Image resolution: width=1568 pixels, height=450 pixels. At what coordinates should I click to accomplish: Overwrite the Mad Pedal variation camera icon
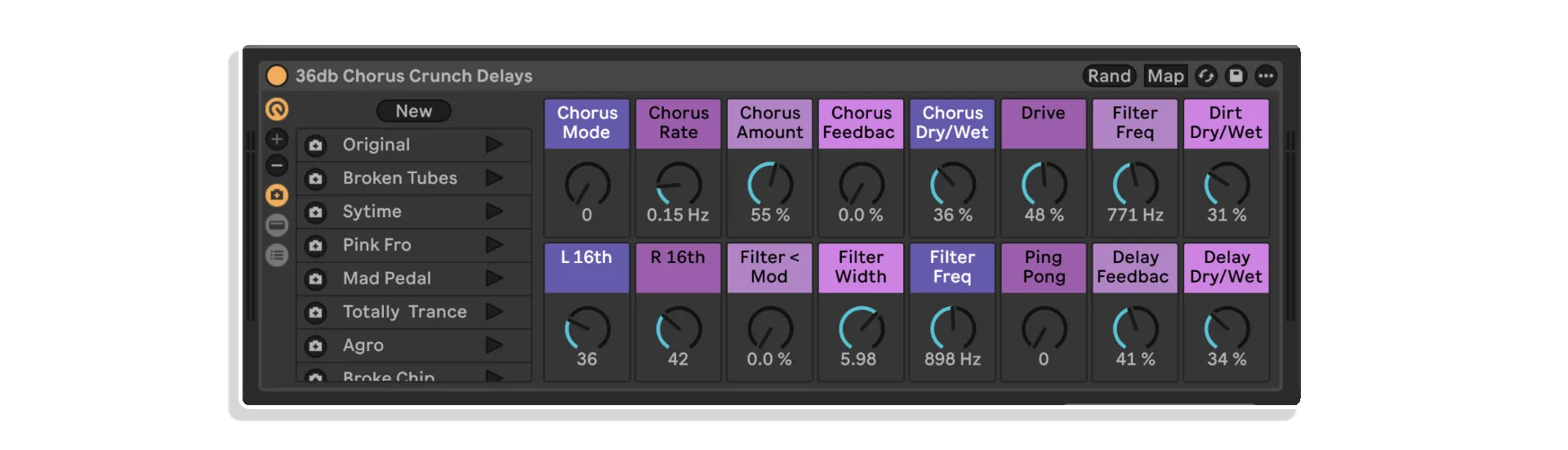(x=315, y=279)
